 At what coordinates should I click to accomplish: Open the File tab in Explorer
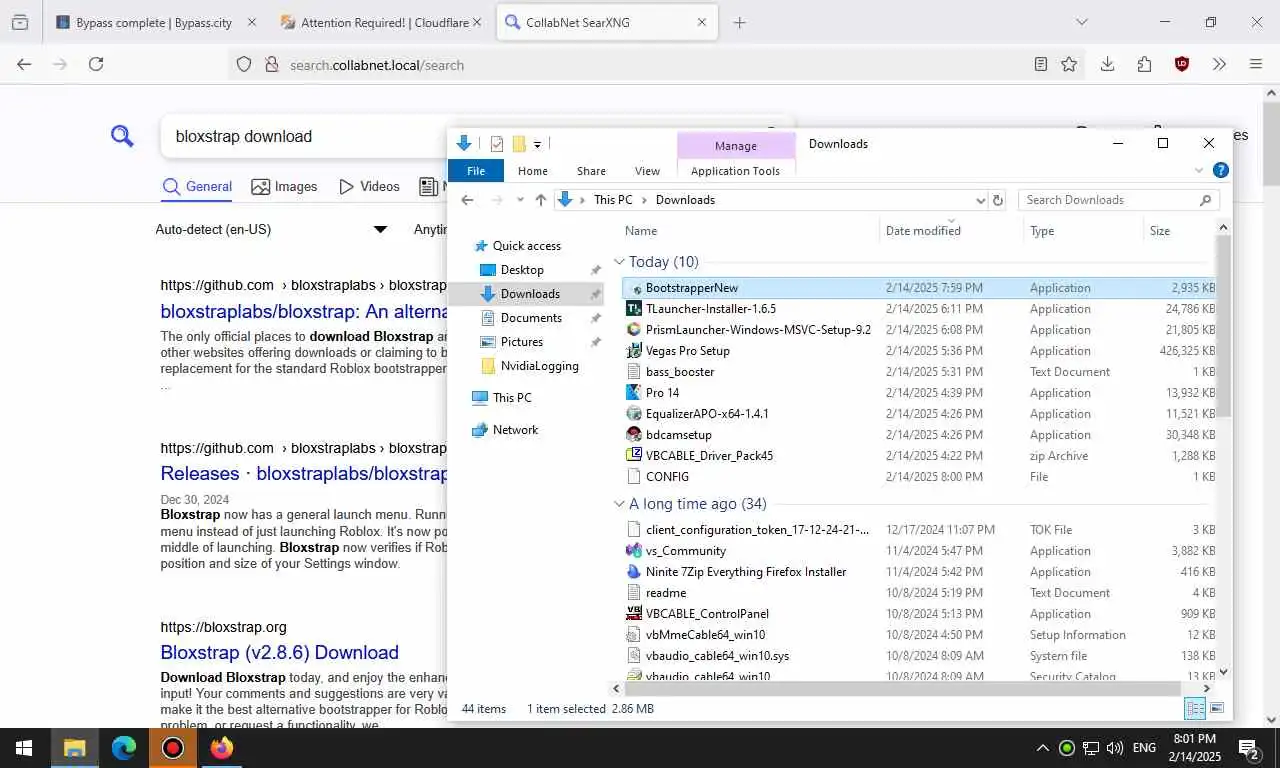tap(476, 171)
